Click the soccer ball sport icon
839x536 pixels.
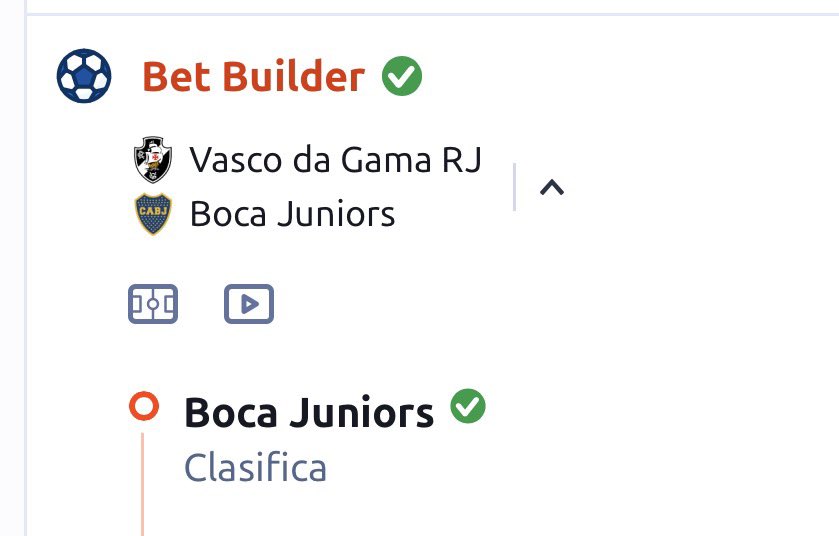84,76
